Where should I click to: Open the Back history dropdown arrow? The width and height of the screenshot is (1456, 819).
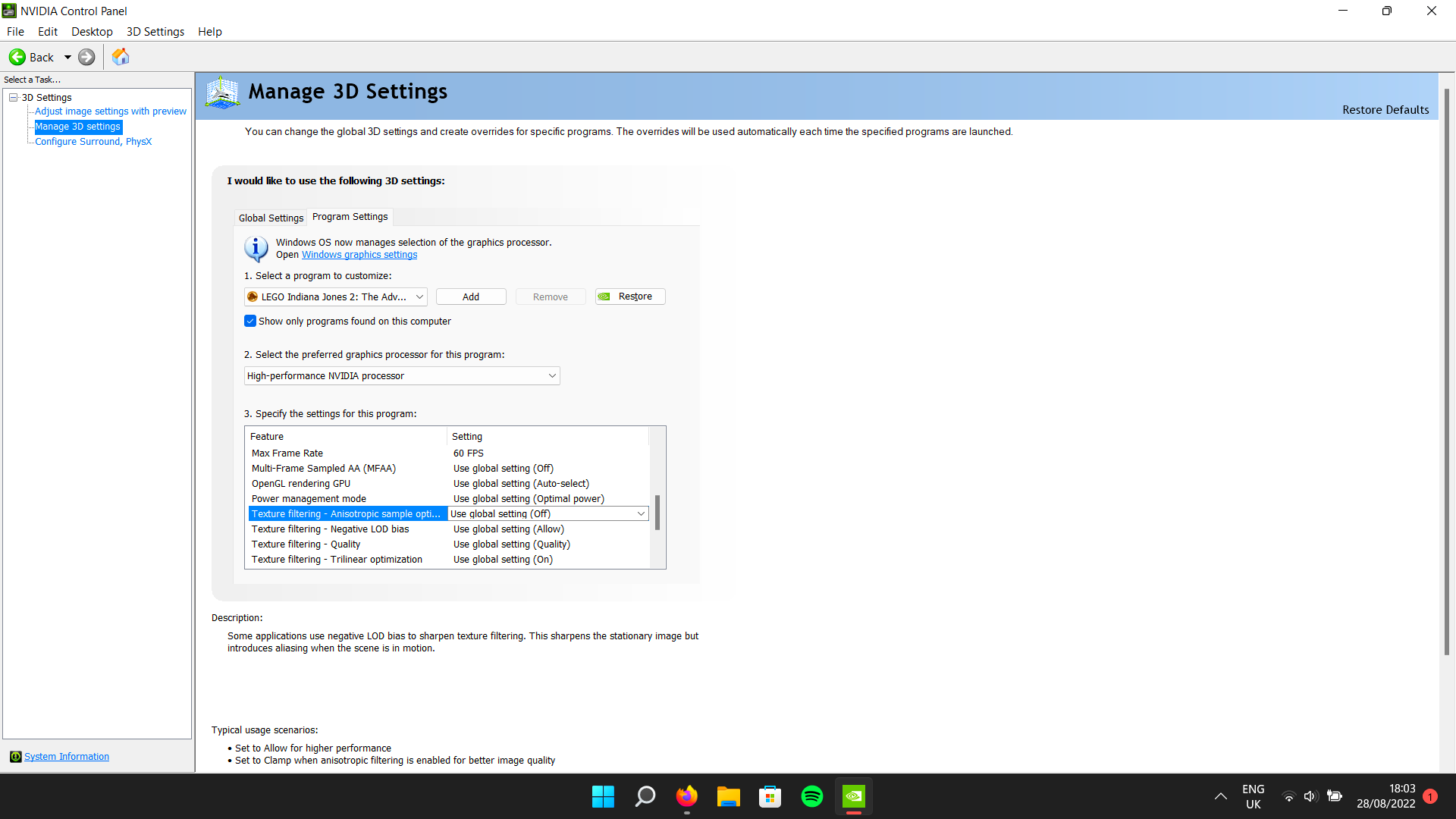point(67,57)
